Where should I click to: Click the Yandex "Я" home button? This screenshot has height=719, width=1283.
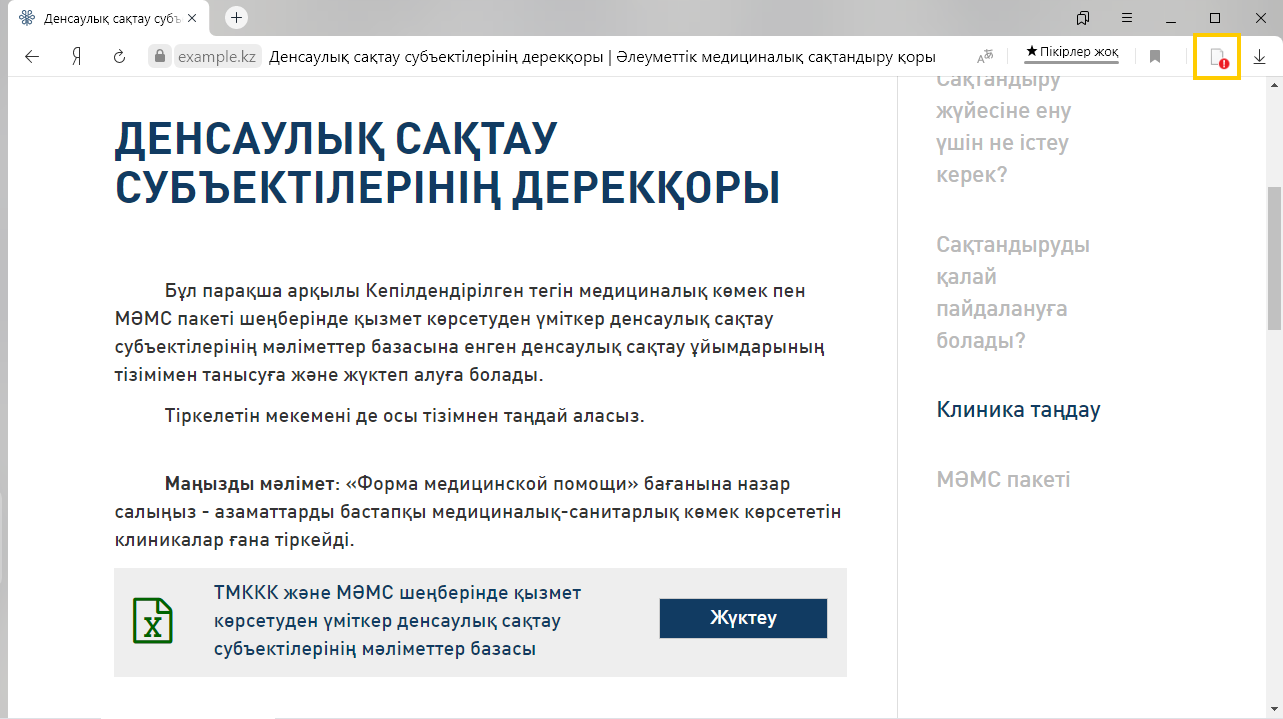point(76,57)
